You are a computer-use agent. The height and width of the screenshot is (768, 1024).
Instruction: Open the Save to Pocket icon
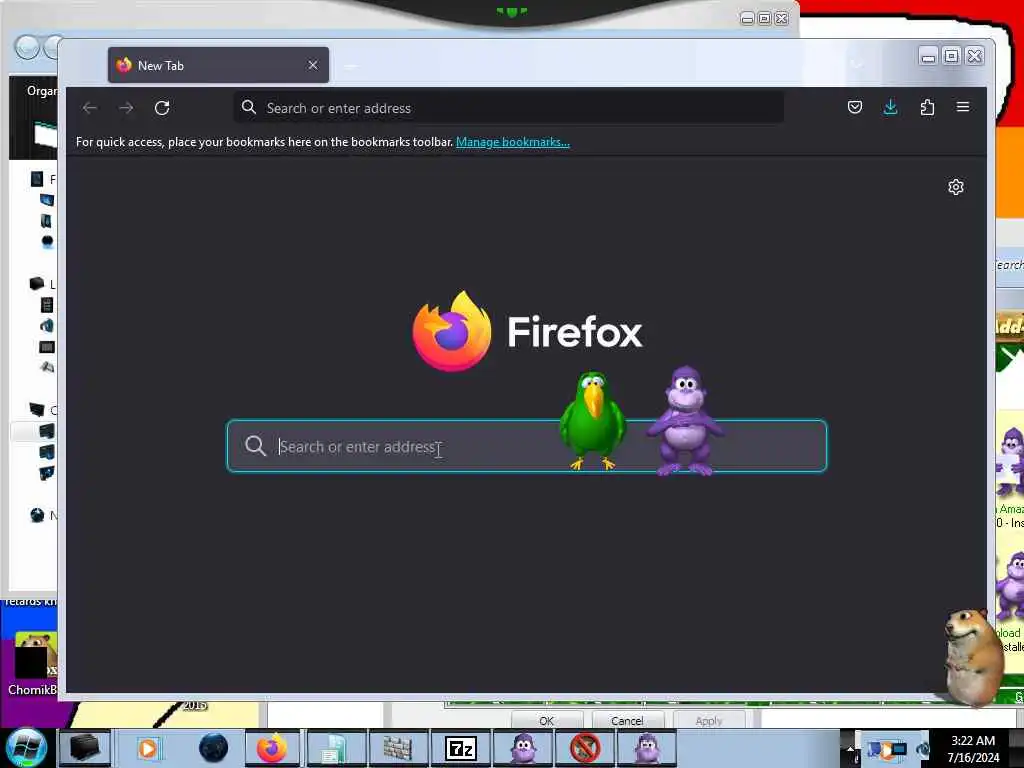[x=854, y=107]
